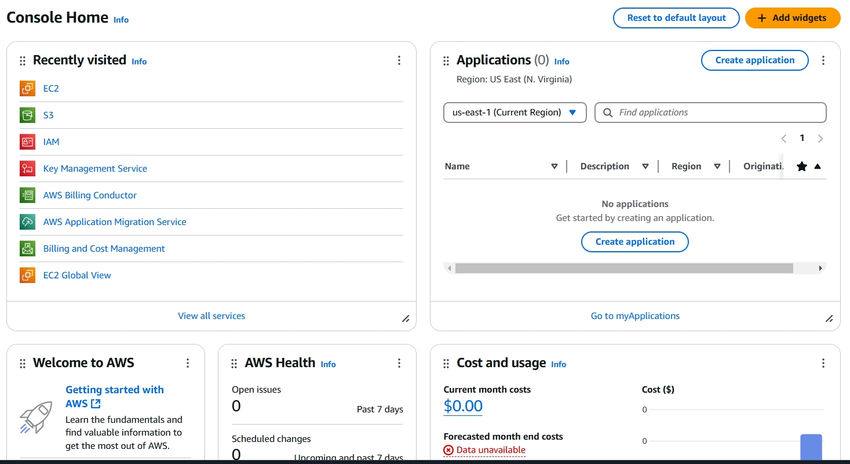Open Recently visited widget options menu
Image resolution: width=850 pixels, height=464 pixels.
[399, 61]
